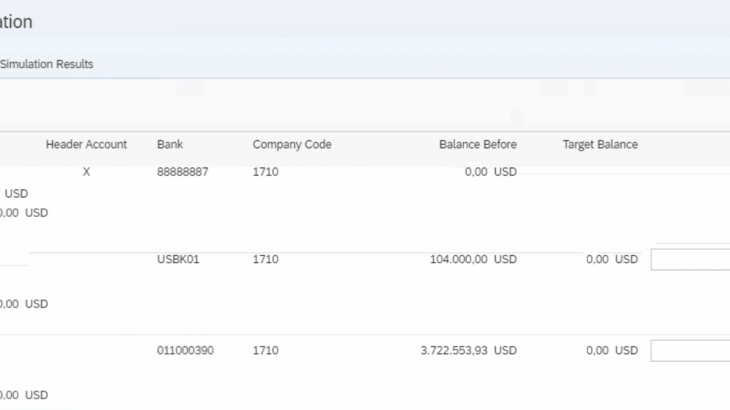Sort by the Bank column header
Image resolution: width=730 pixels, height=410 pixels.
(170, 145)
